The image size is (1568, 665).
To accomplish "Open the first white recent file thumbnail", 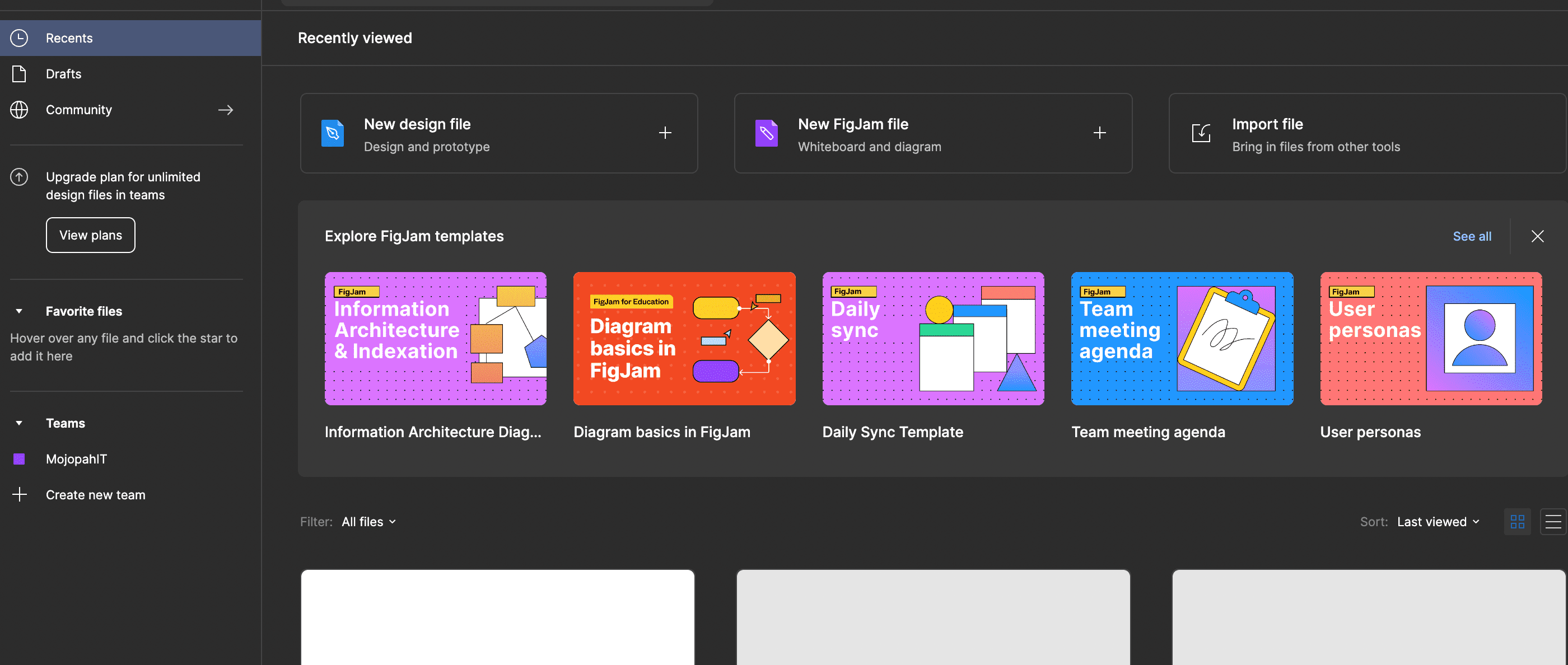I will click(497, 617).
